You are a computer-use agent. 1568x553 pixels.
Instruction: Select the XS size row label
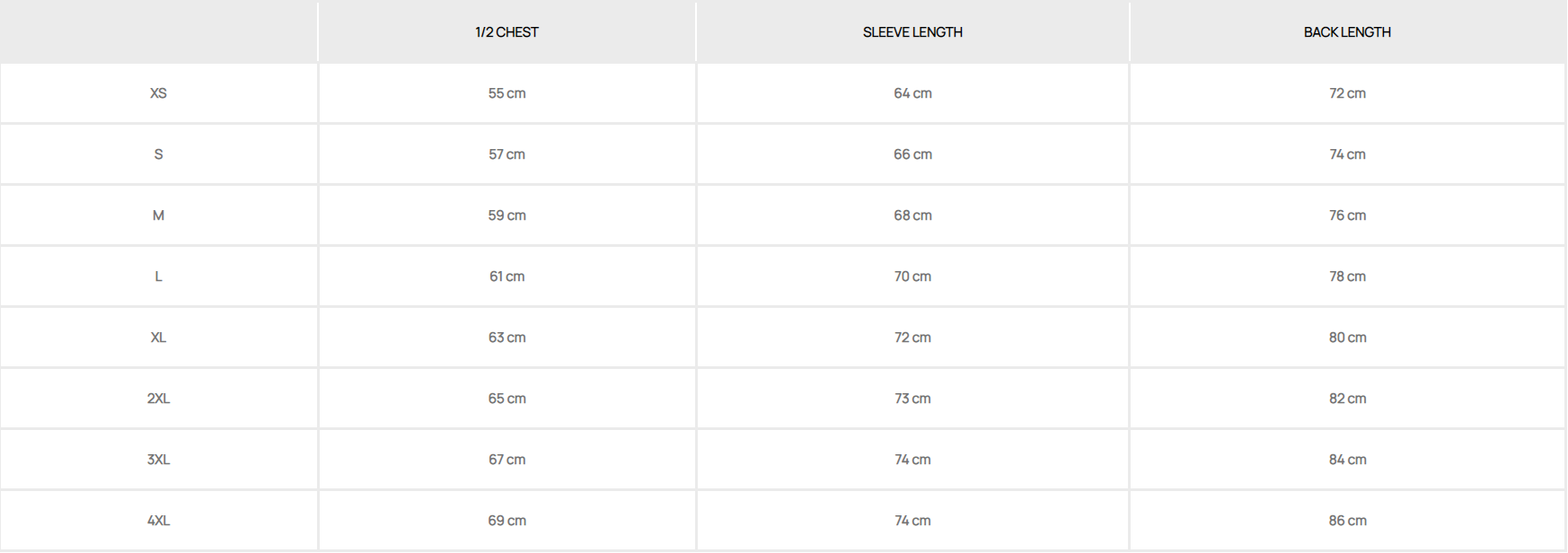[158, 93]
